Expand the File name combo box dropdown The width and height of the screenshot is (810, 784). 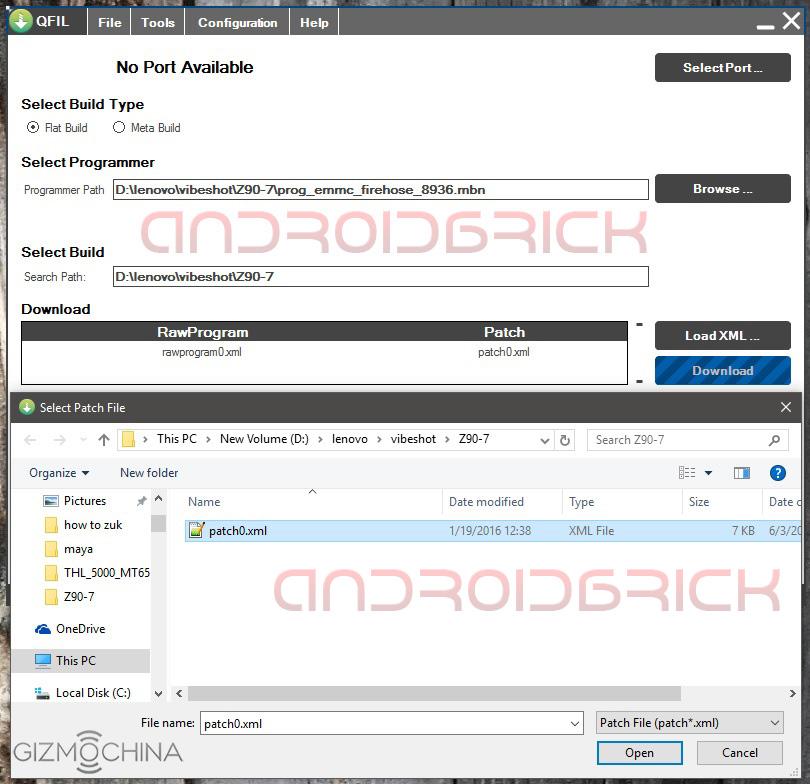[575, 722]
